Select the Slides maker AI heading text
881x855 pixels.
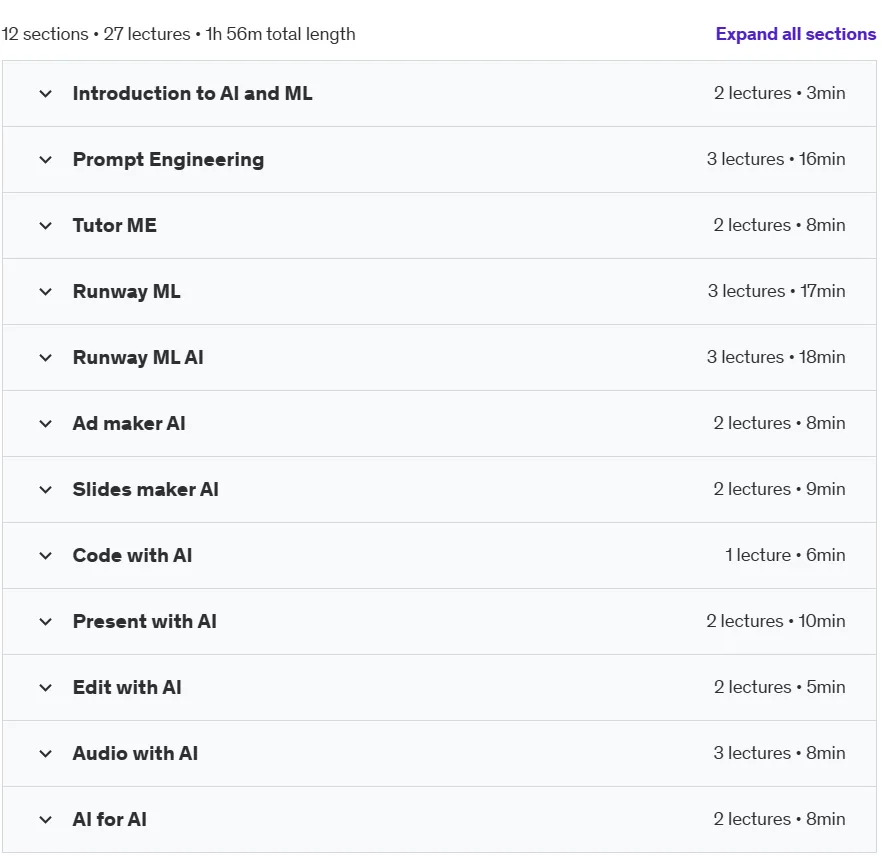(x=146, y=489)
